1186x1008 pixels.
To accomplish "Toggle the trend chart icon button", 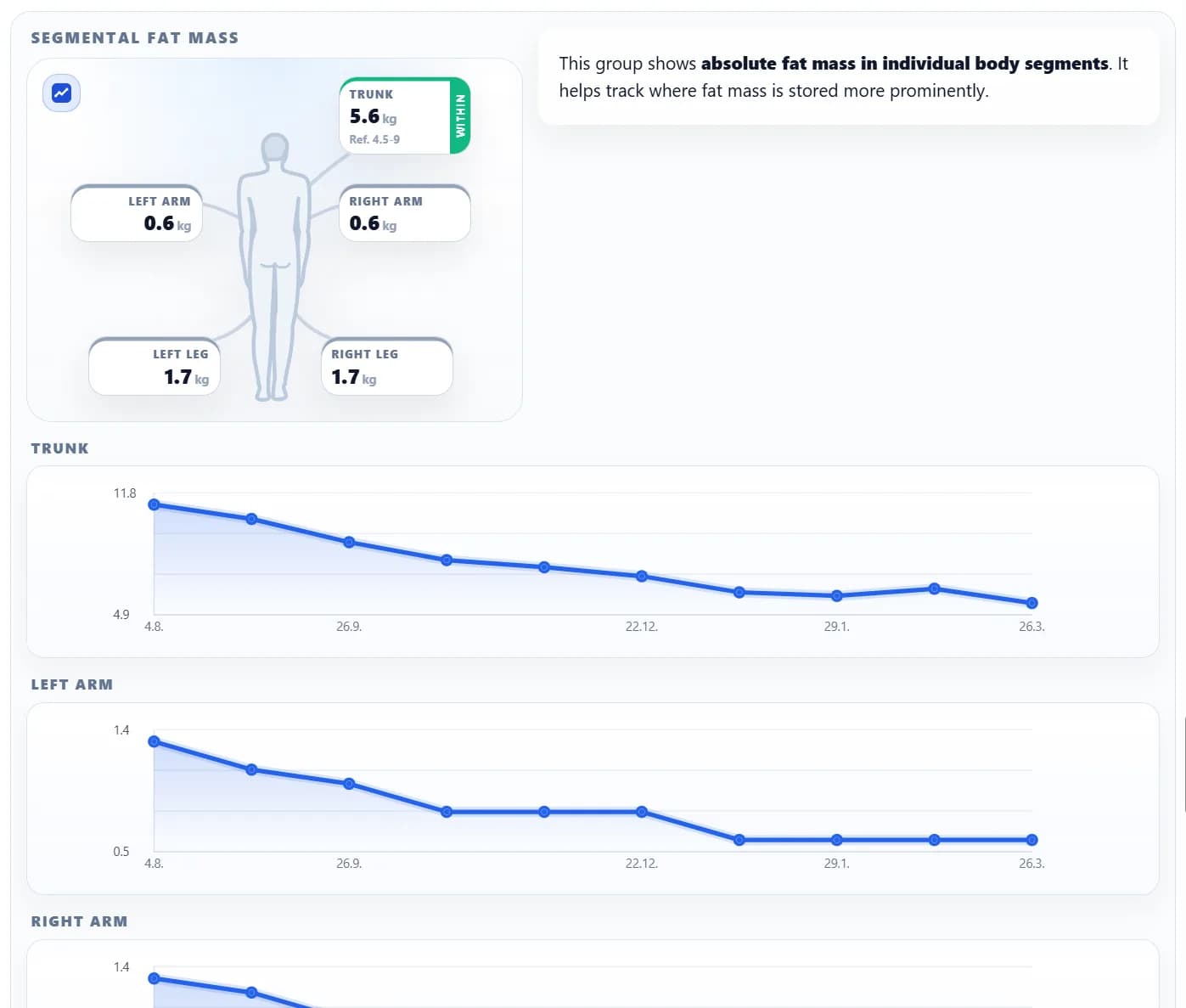I will tap(61, 93).
